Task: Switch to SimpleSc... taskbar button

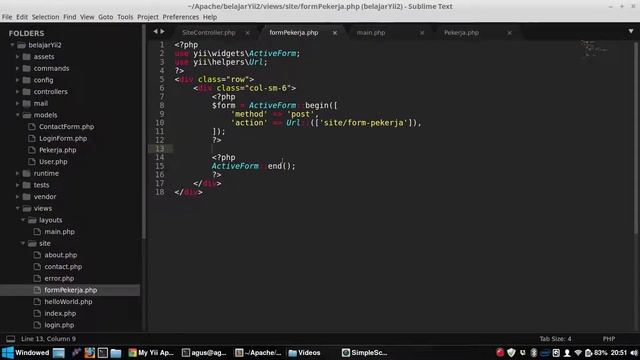Action: pyautogui.click(x=364, y=353)
